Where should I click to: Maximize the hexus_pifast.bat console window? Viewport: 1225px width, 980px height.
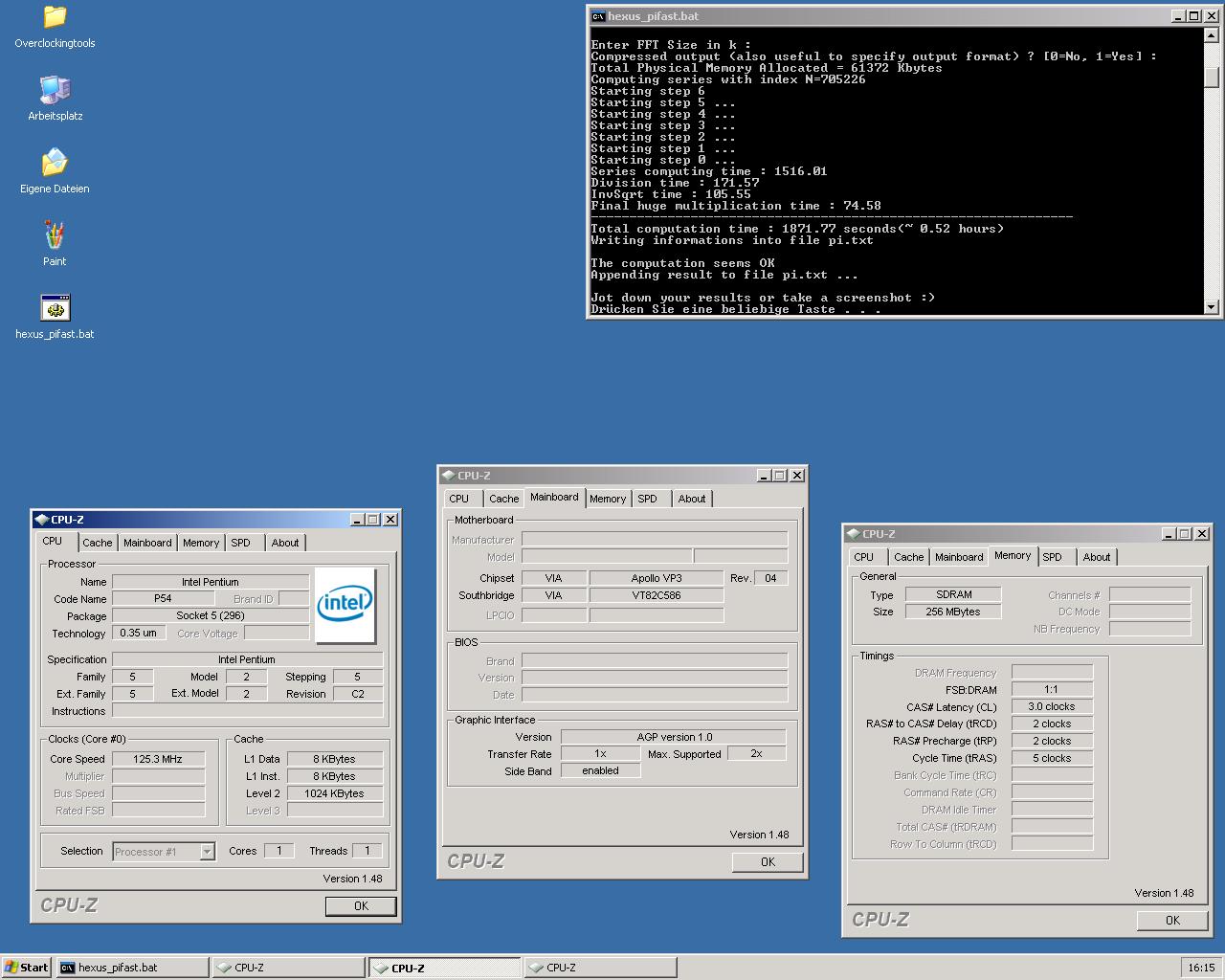pos(1194,16)
